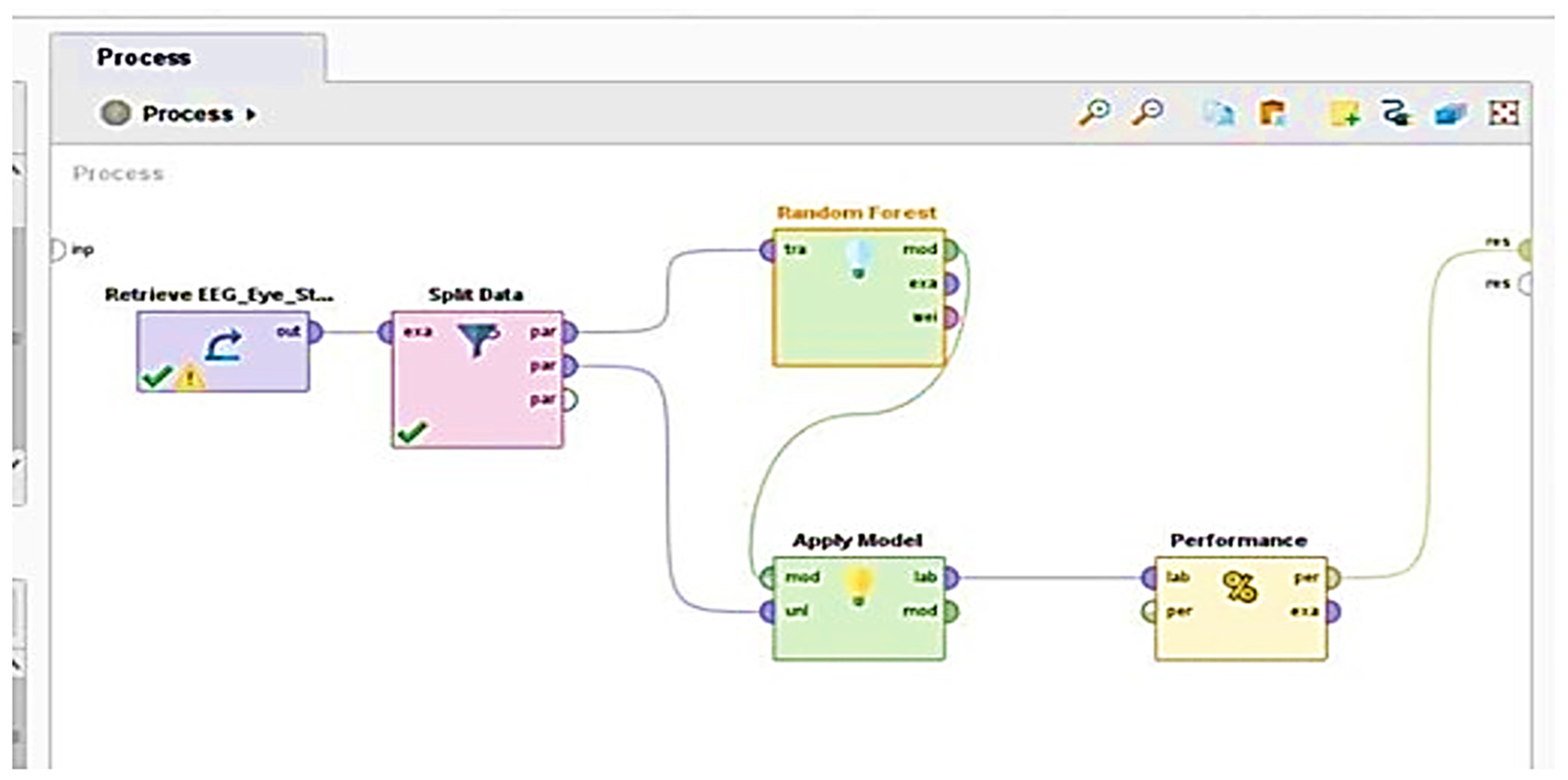Screen dimensions: 1568x780
Task: Click the zoom out magnifier icon
Action: coord(1147,113)
